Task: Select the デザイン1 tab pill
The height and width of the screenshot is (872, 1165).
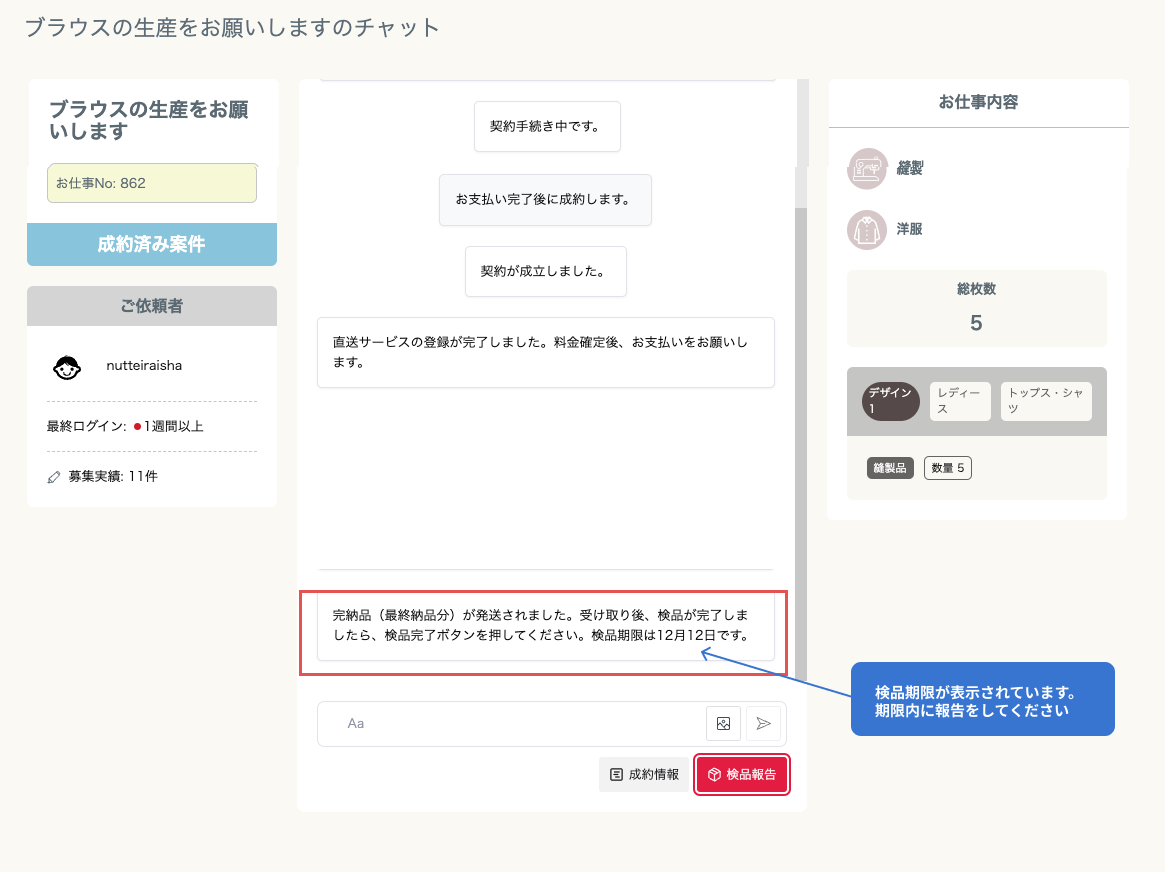Action: tap(890, 401)
